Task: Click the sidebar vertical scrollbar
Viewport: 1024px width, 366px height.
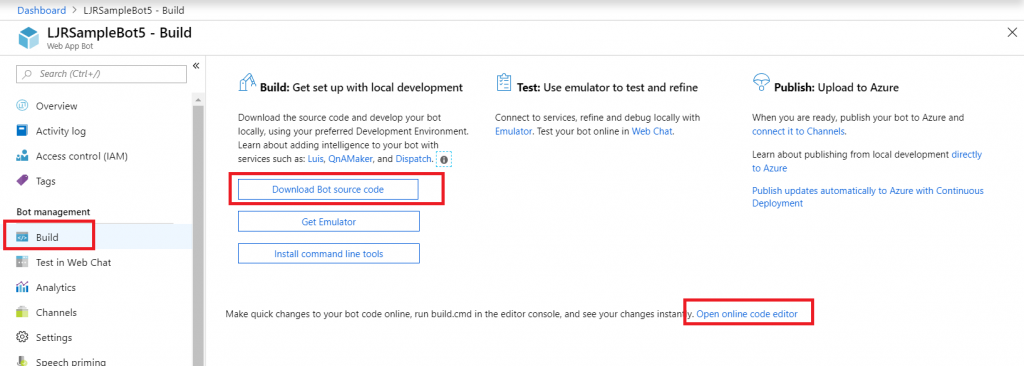Action: 199,235
